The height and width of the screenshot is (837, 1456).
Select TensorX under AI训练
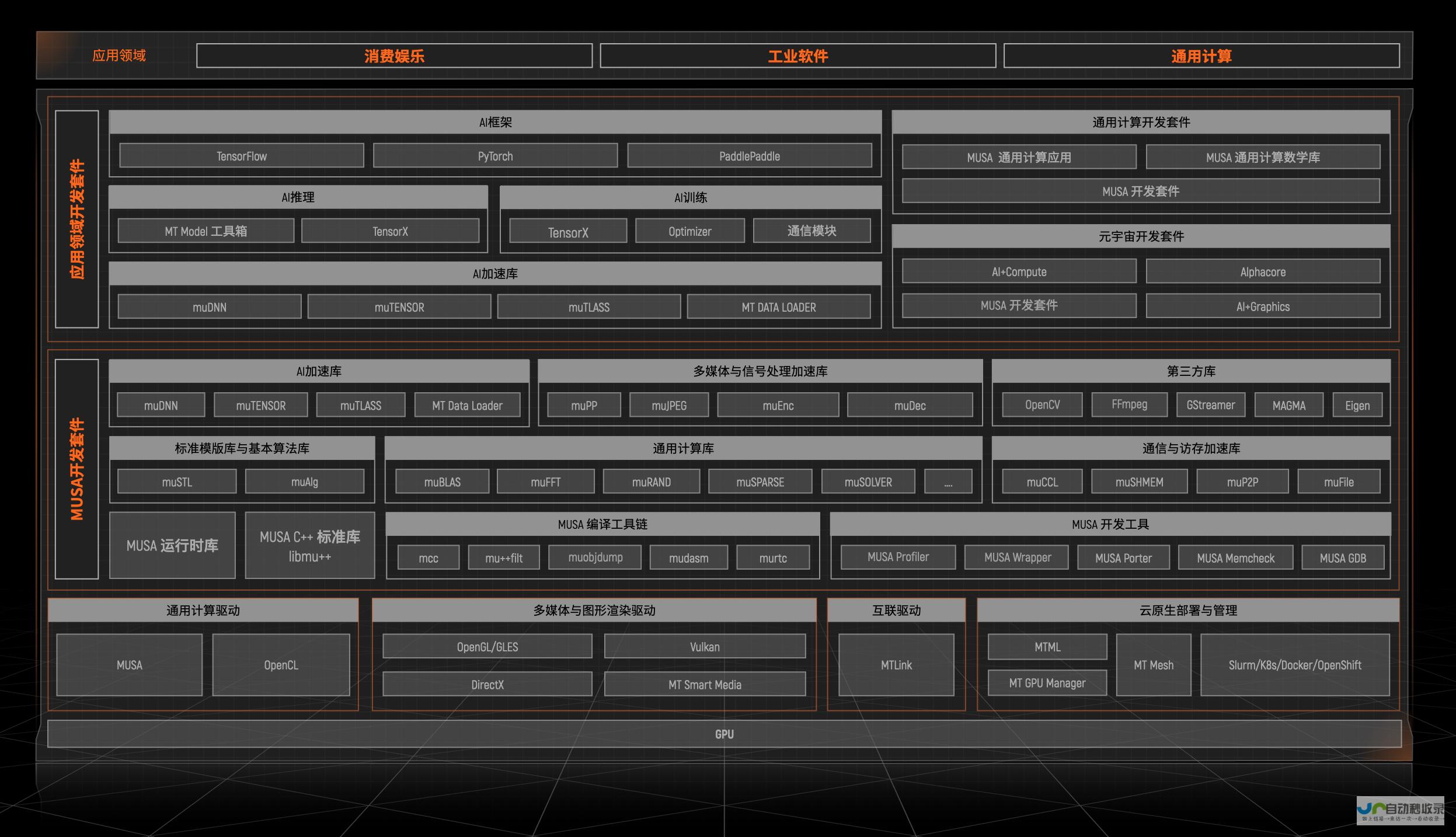(x=568, y=232)
